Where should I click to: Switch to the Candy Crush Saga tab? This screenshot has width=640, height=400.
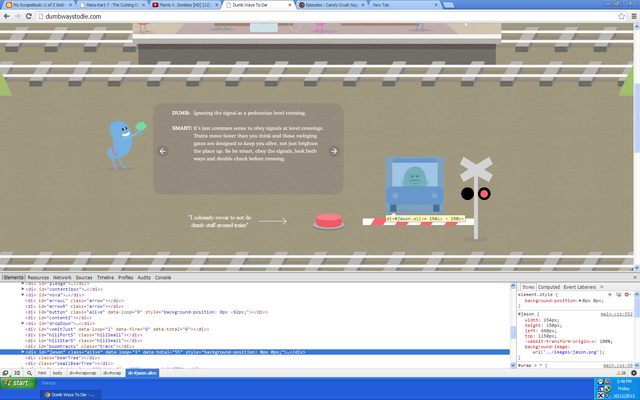[331, 5]
